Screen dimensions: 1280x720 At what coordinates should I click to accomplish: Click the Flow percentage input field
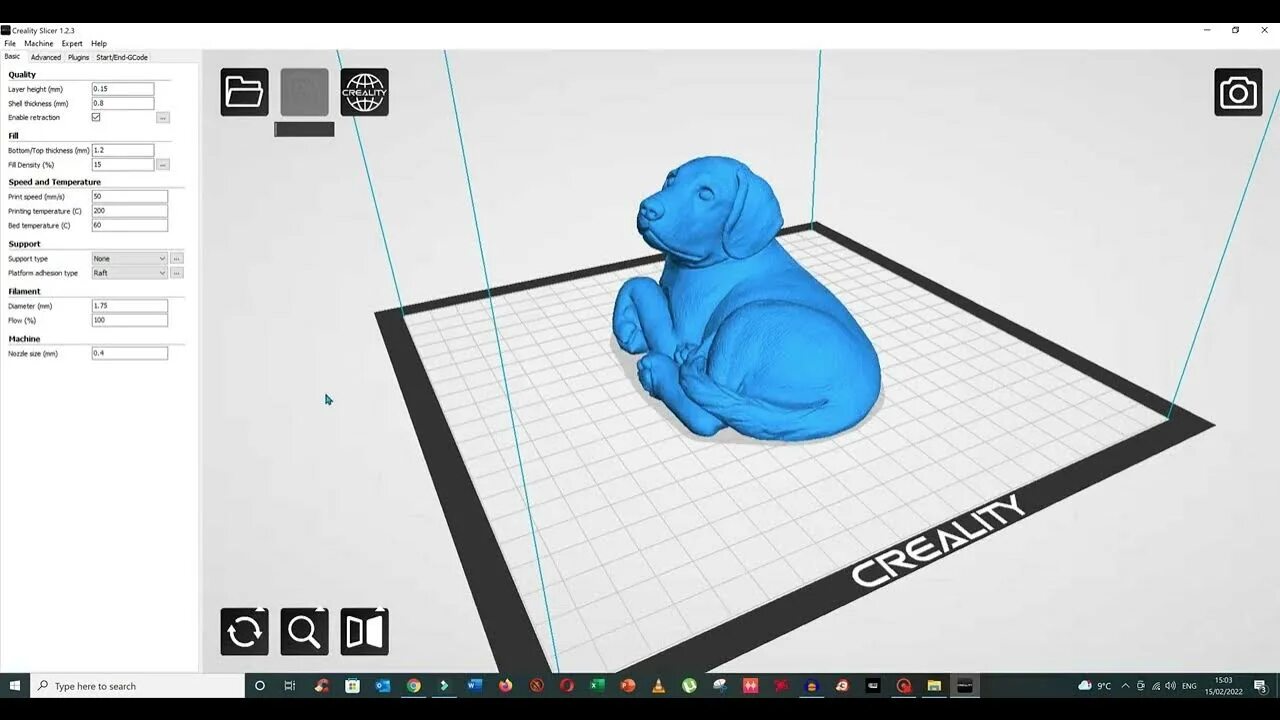(130, 320)
